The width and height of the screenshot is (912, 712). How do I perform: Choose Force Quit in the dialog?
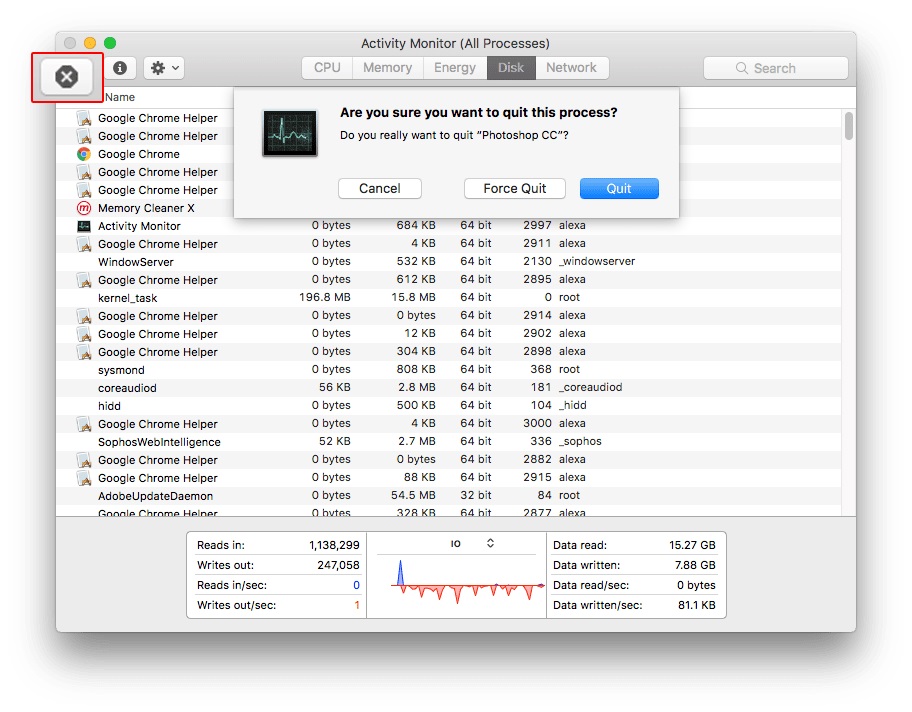coord(515,188)
